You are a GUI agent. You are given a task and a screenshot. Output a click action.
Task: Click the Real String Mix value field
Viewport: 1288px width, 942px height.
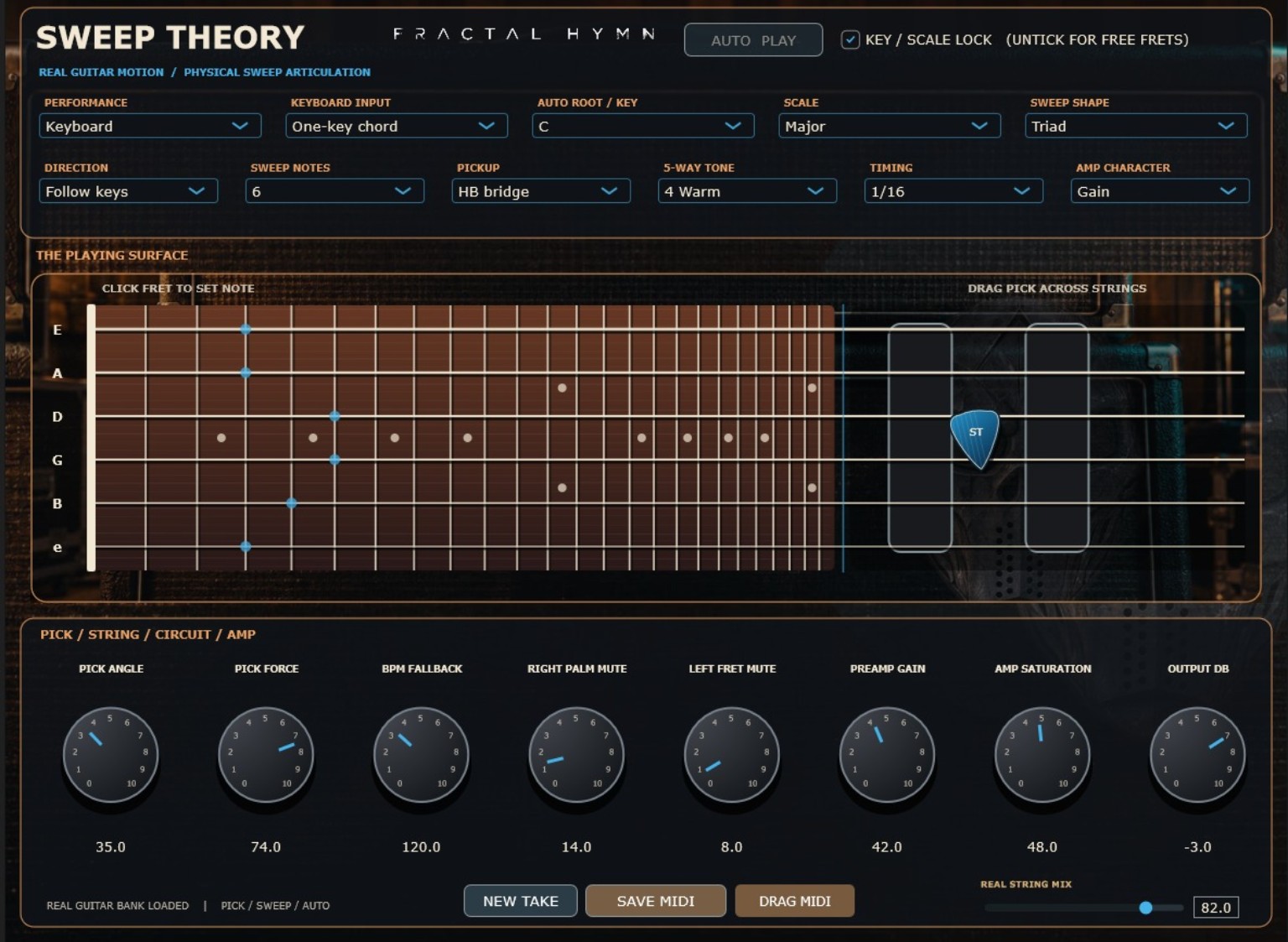pyautogui.click(x=1216, y=908)
